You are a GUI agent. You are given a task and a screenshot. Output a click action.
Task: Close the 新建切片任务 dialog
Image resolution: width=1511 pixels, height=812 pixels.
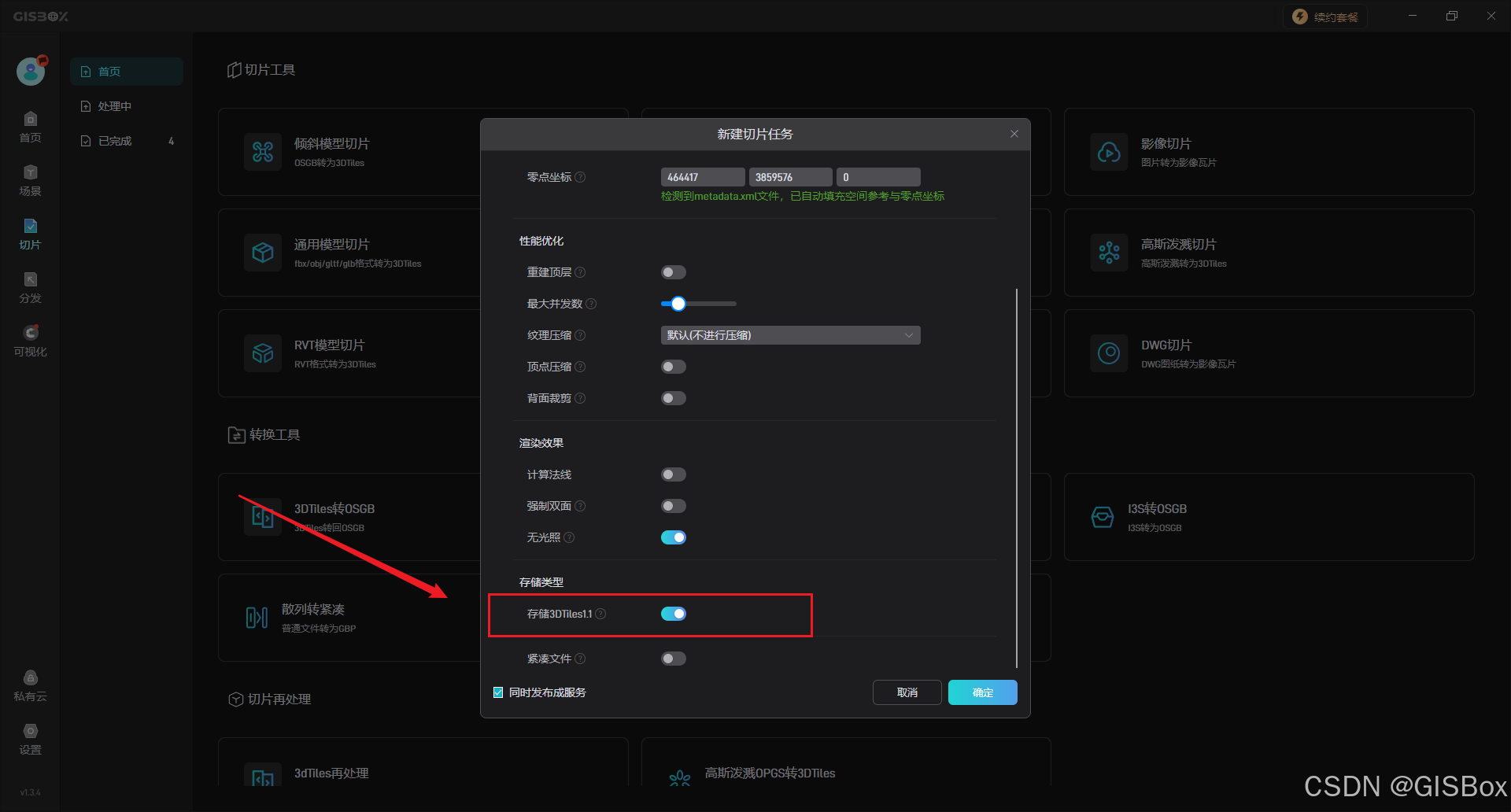pos(1014,134)
